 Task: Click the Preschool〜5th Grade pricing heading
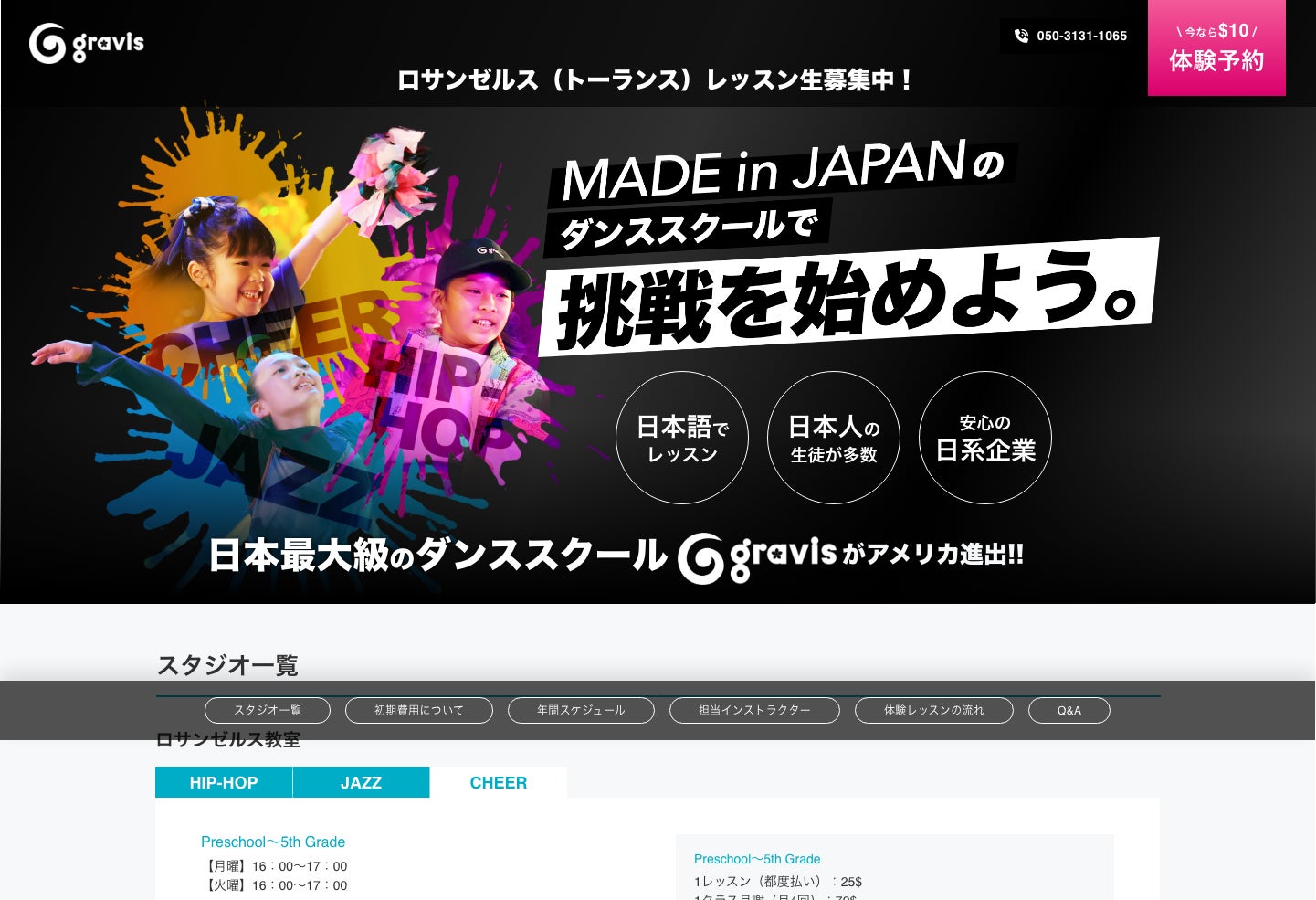point(757,859)
